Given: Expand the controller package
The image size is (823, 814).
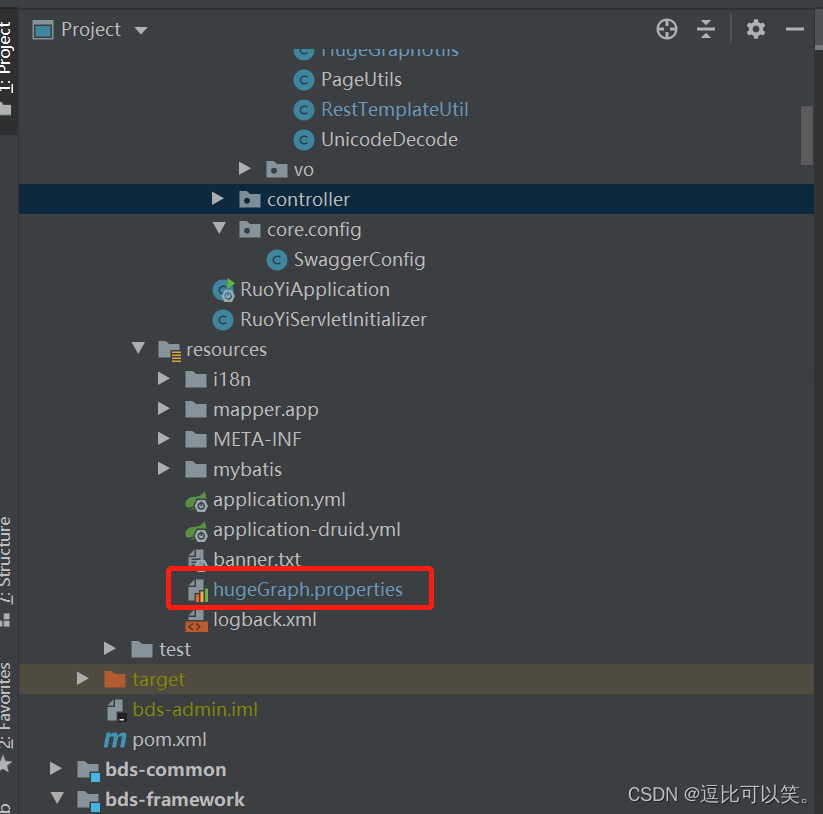Looking at the screenshot, I should [217, 198].
